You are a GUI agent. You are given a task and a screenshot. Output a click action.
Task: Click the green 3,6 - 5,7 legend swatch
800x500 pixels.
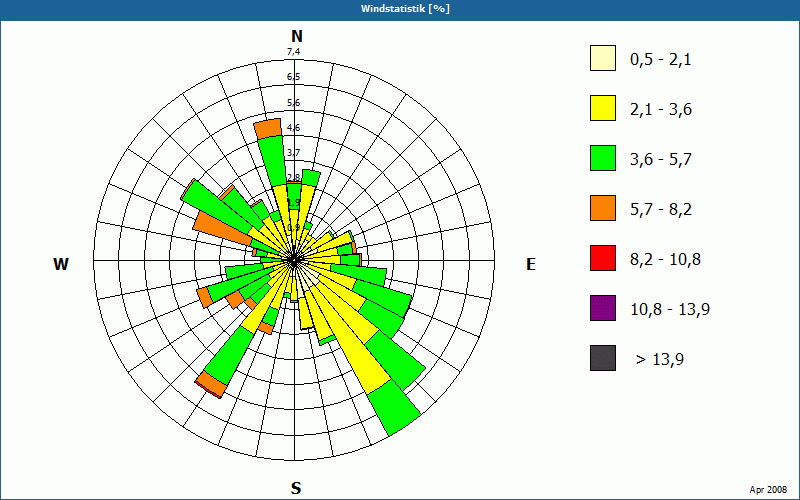[603, 158]
